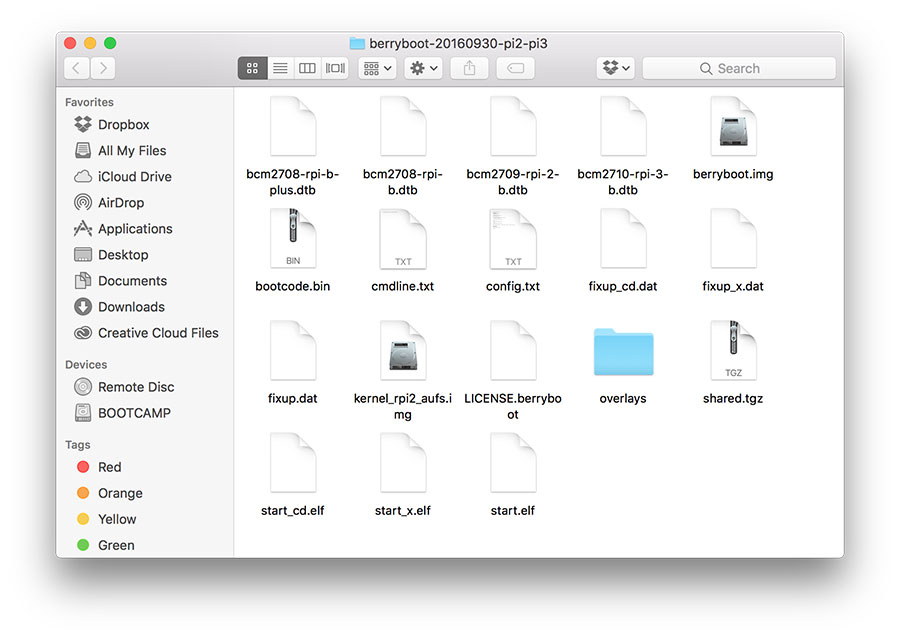Select Downloads in the sidebar
This screenshot has width=900, height=638.
click(130, 307)
